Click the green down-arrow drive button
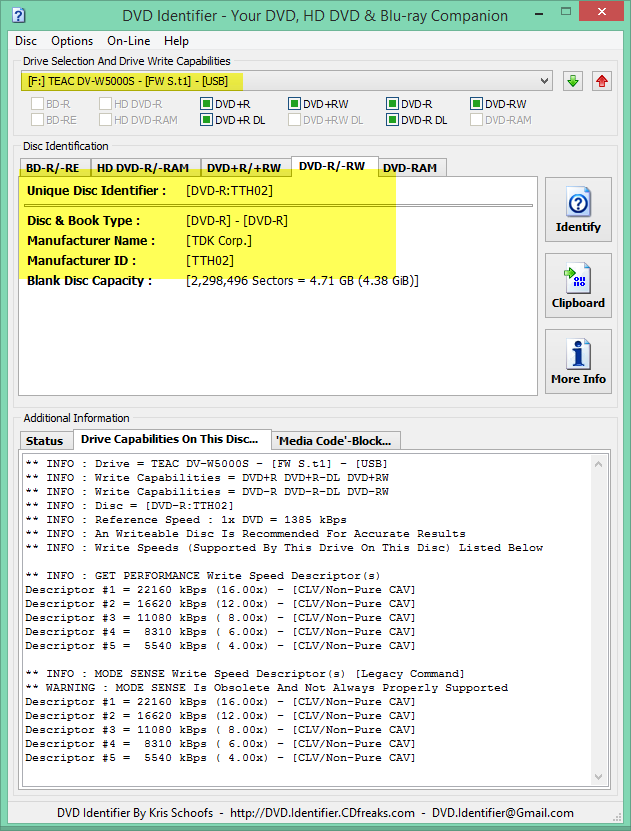Screen dimensions: 631x831 [572, 81]
